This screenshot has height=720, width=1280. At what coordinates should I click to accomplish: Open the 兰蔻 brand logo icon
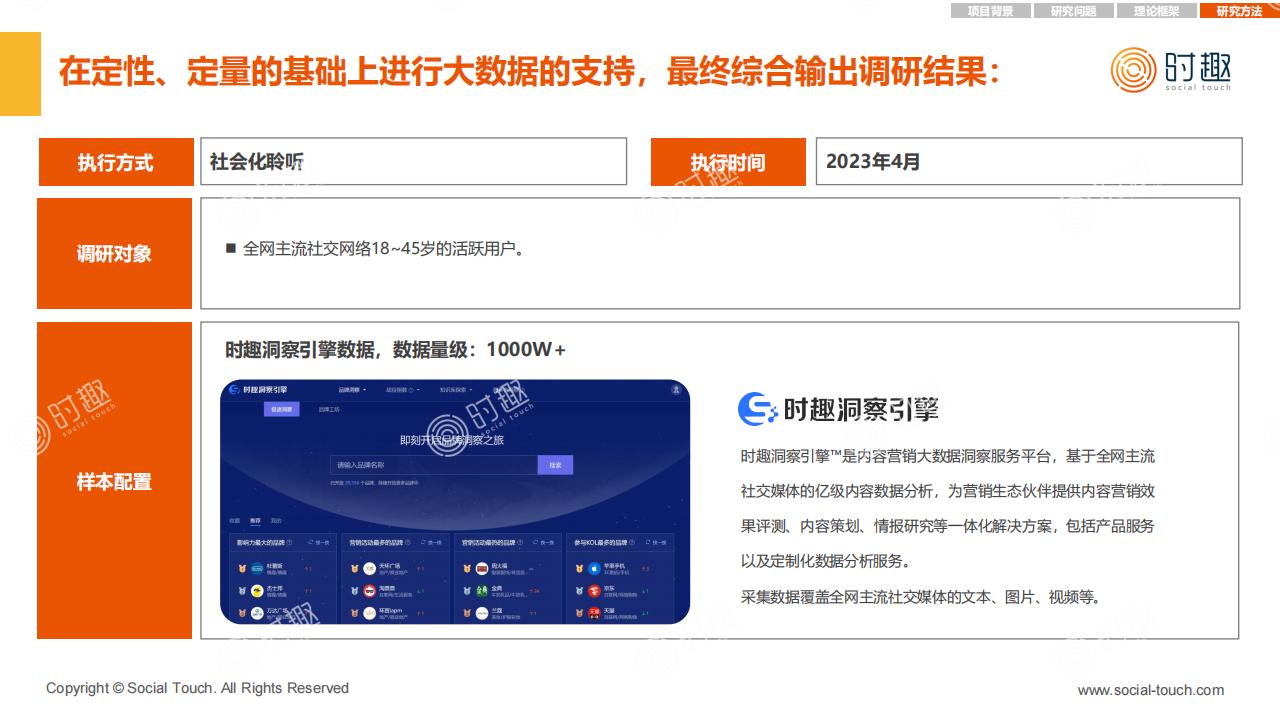pyautogui.click(x=482, y=613)
